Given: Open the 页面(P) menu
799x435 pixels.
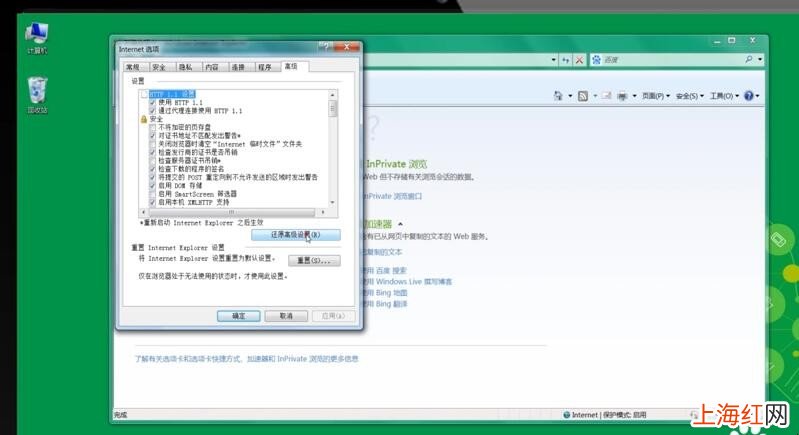Looking at the screenshot, I should 655,96.
